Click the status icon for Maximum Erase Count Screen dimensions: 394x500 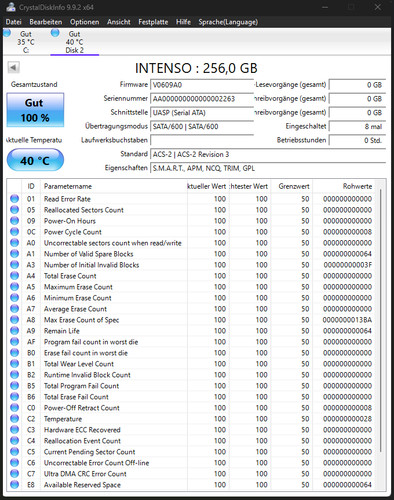click(x=14, y=287)
